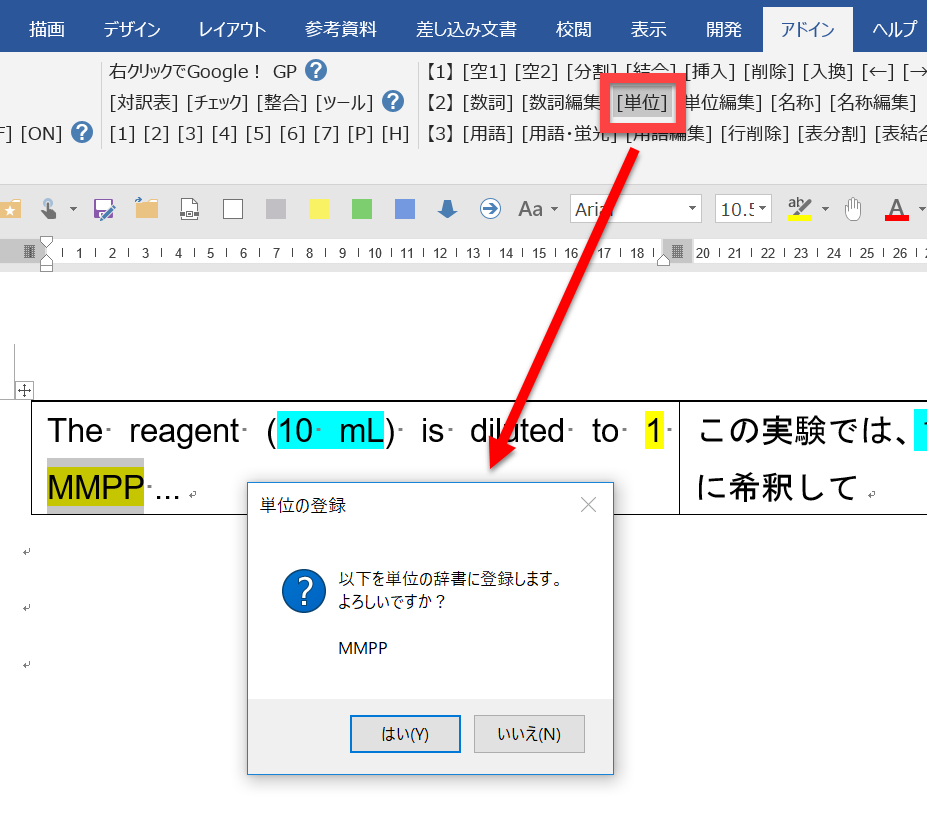The width and height of the screenshot is (927, 835).
Task: Close the 単位の登録 dialog
Action: [588, 505]
